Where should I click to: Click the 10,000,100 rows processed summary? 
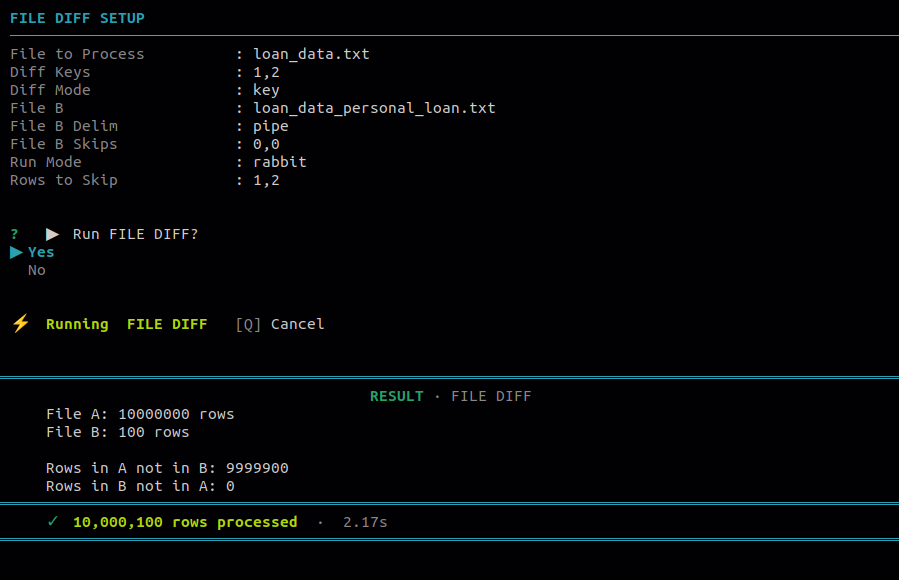click(x=185, y=522)
